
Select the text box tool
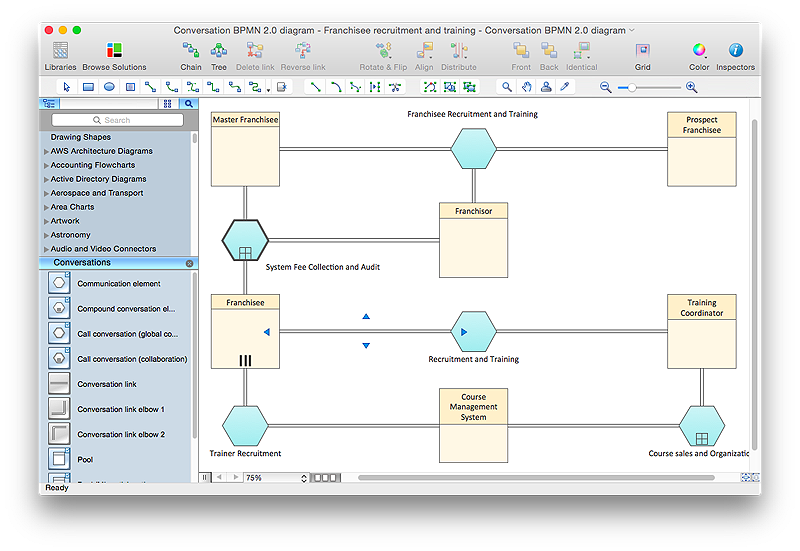click(x=130, y=87)
